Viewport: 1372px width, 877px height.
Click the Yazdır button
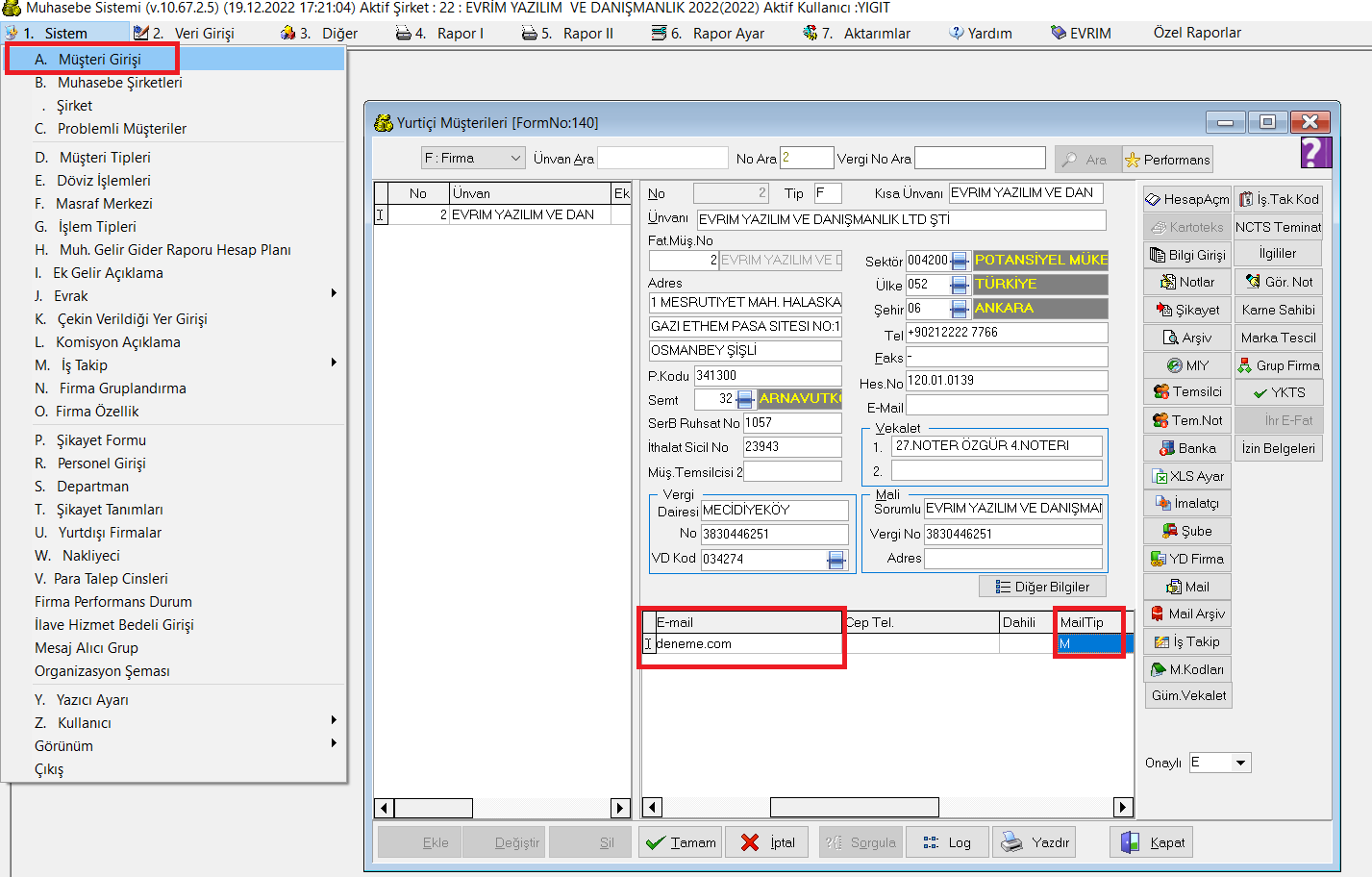(x=1035, y=842)
